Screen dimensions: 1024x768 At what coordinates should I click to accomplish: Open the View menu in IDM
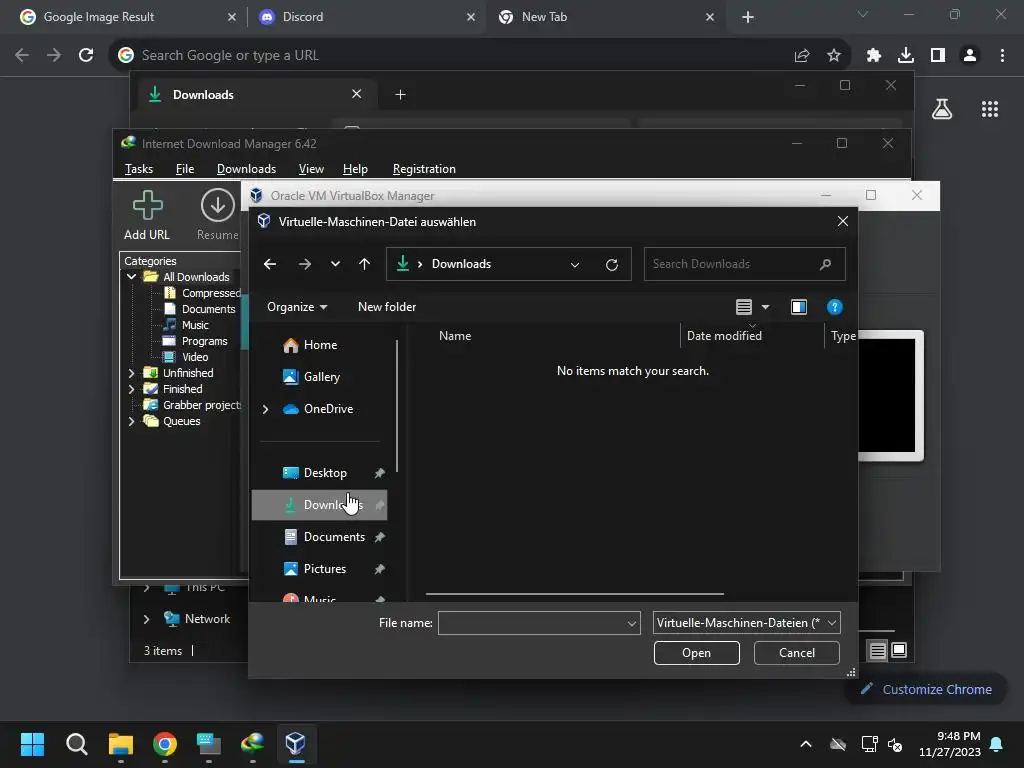[311, 169]
